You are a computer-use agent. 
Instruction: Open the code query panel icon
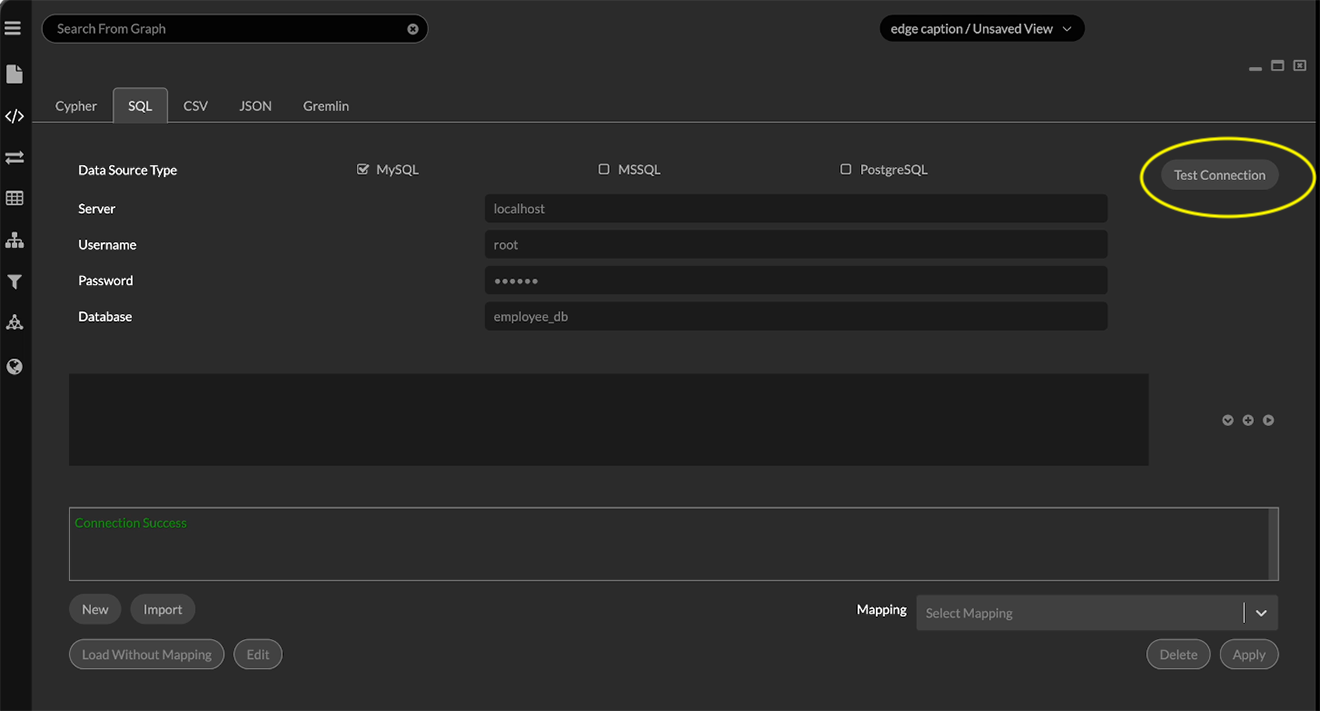(x=14, y=116)
